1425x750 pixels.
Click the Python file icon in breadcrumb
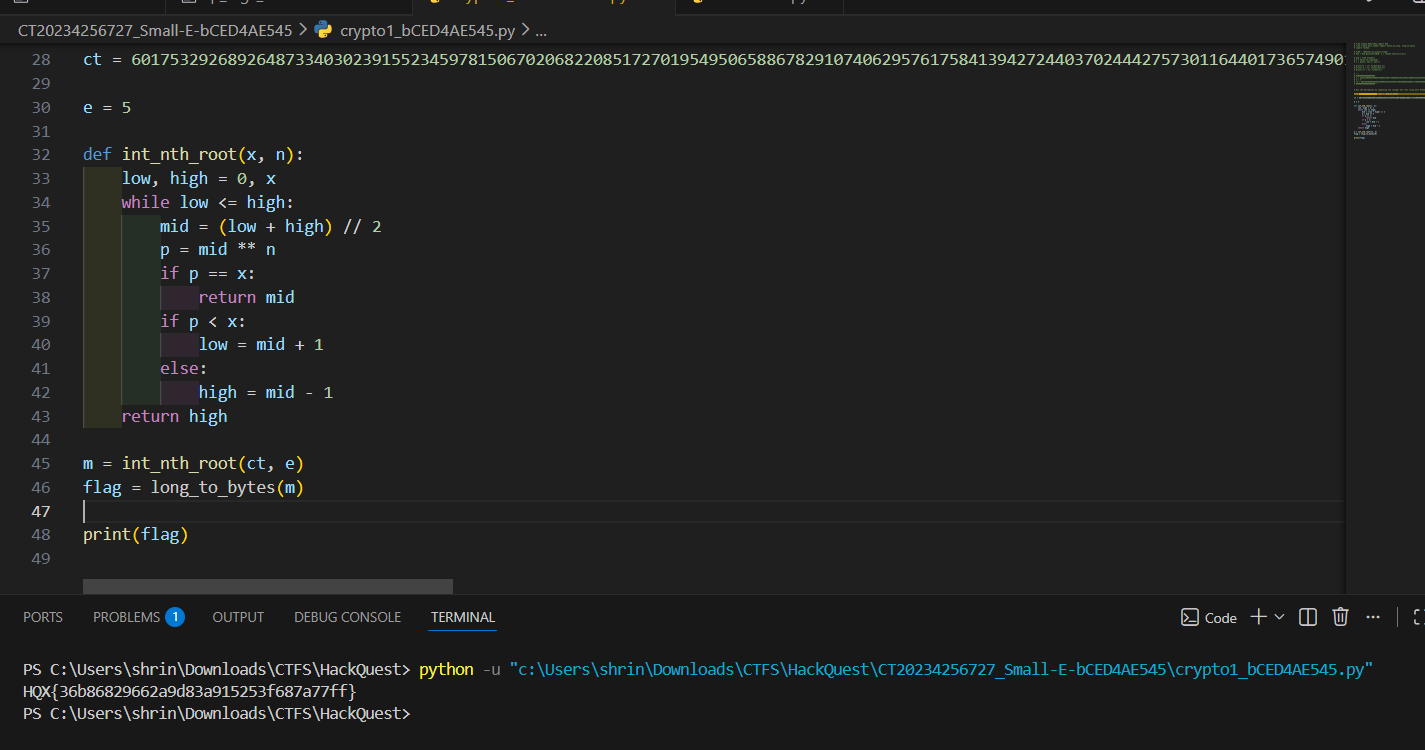pos(323,30)
